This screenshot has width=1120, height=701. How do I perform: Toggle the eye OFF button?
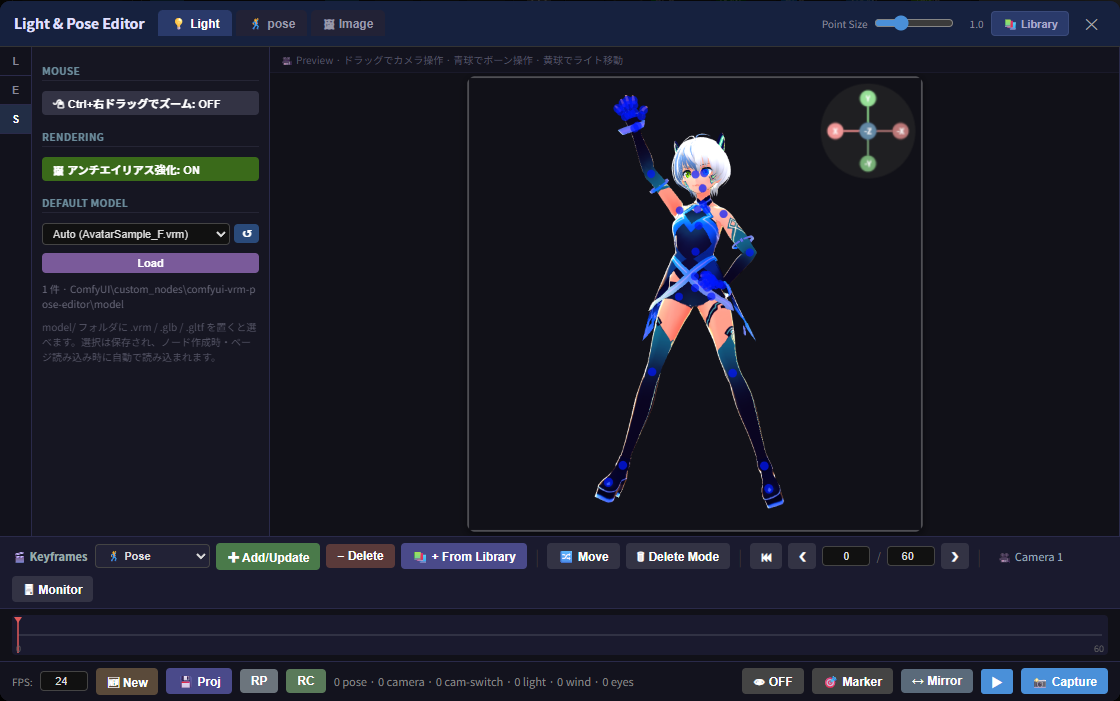coord(773,682)
